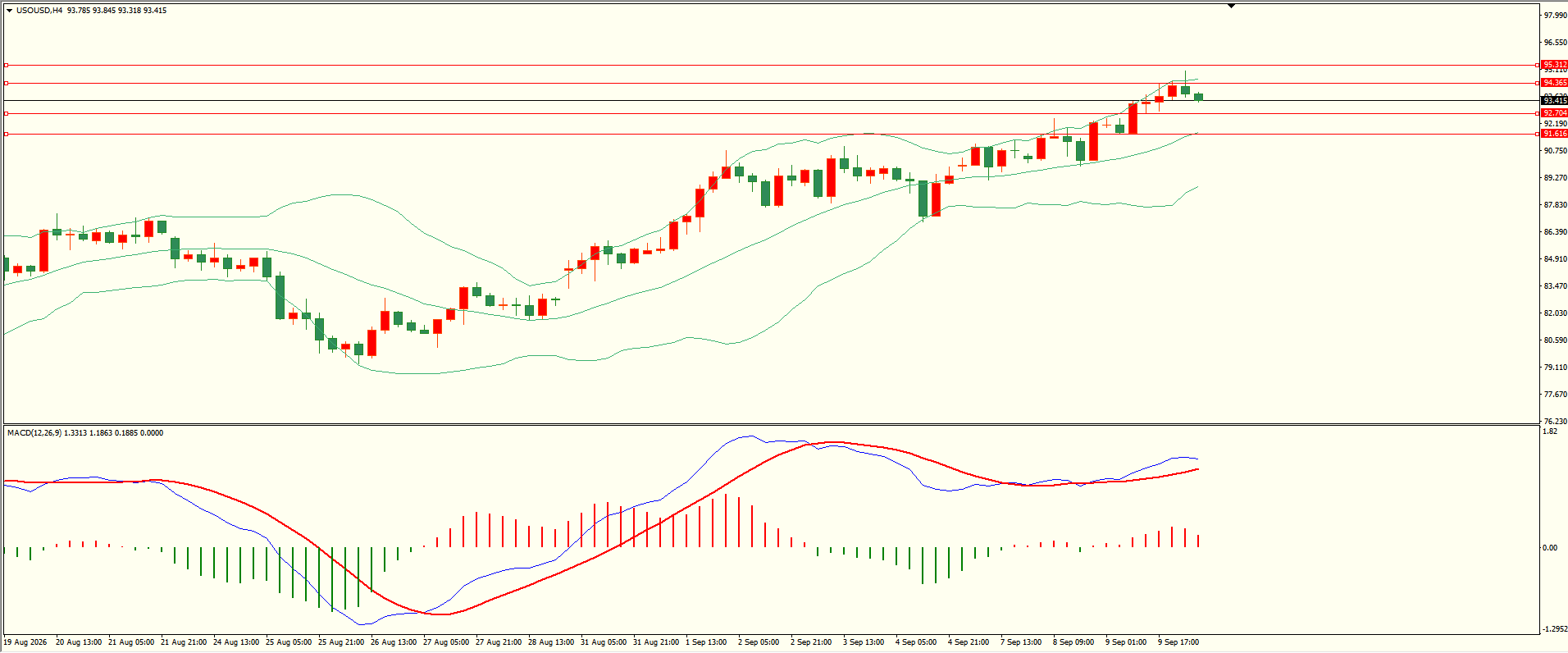
Task: Click the red 94.365 price label
Action: [1554, 83]
